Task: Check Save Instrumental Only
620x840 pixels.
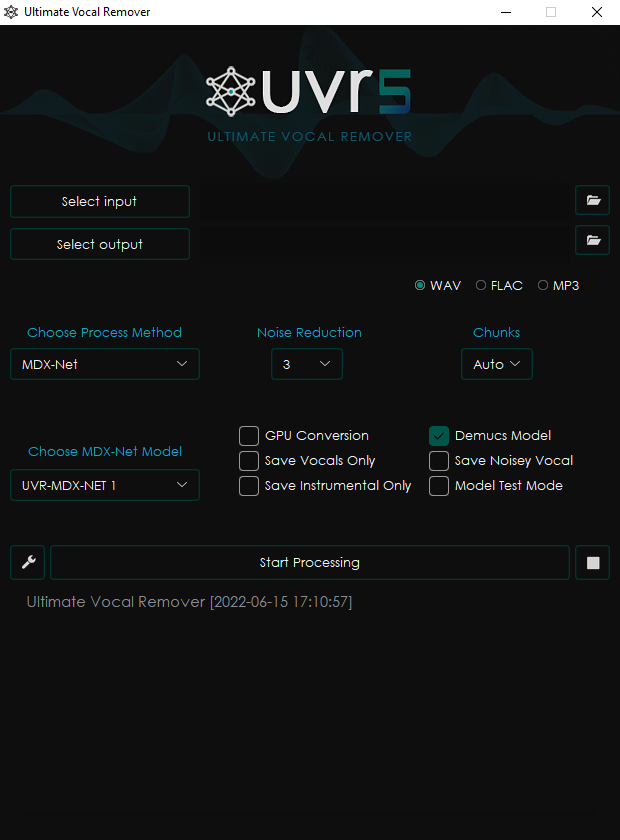Action: tap(249, 486)
